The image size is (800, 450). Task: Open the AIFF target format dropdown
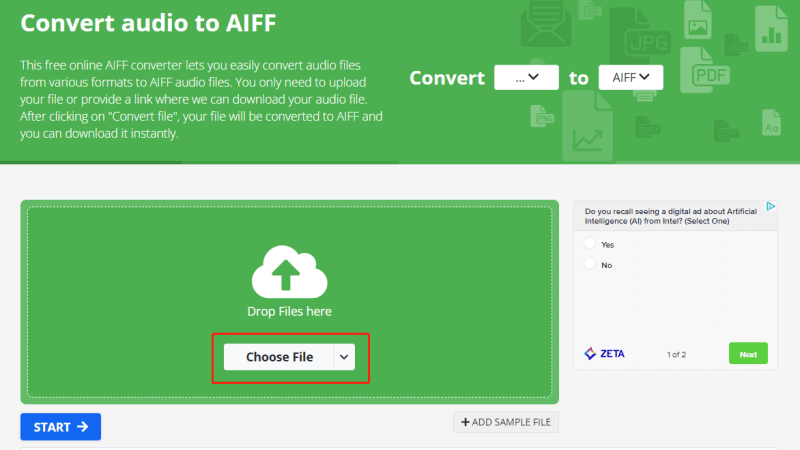tap(631, 78)
